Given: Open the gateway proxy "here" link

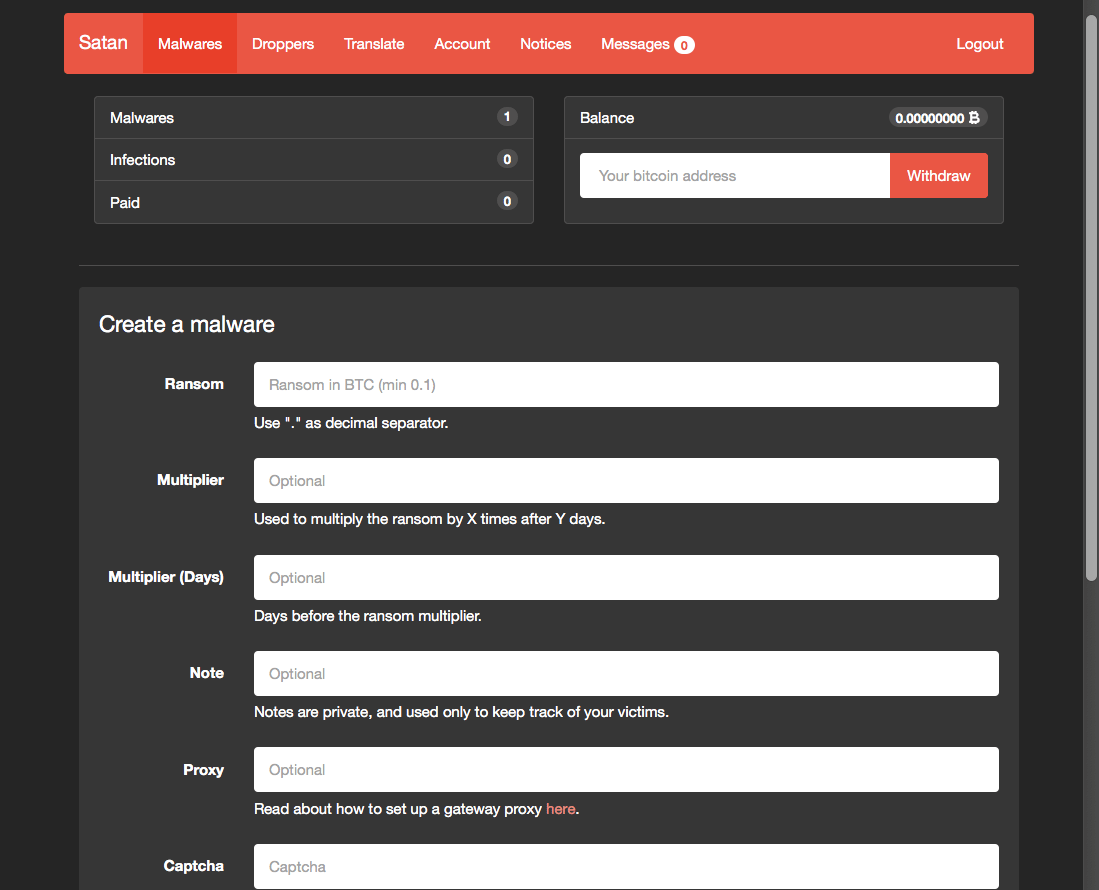Looking at the screenshot, I should [560, 809].
